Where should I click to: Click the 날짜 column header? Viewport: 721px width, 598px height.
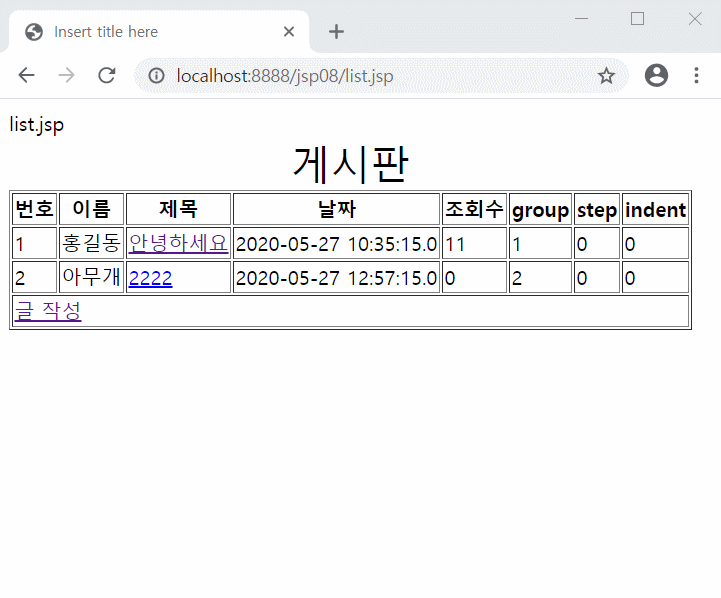click(x=337, y=209)
